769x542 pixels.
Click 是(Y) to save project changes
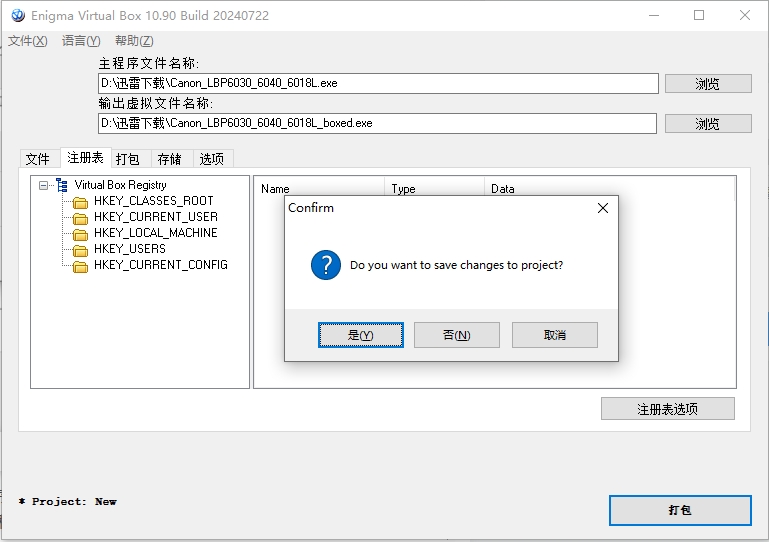pos(361,335)
